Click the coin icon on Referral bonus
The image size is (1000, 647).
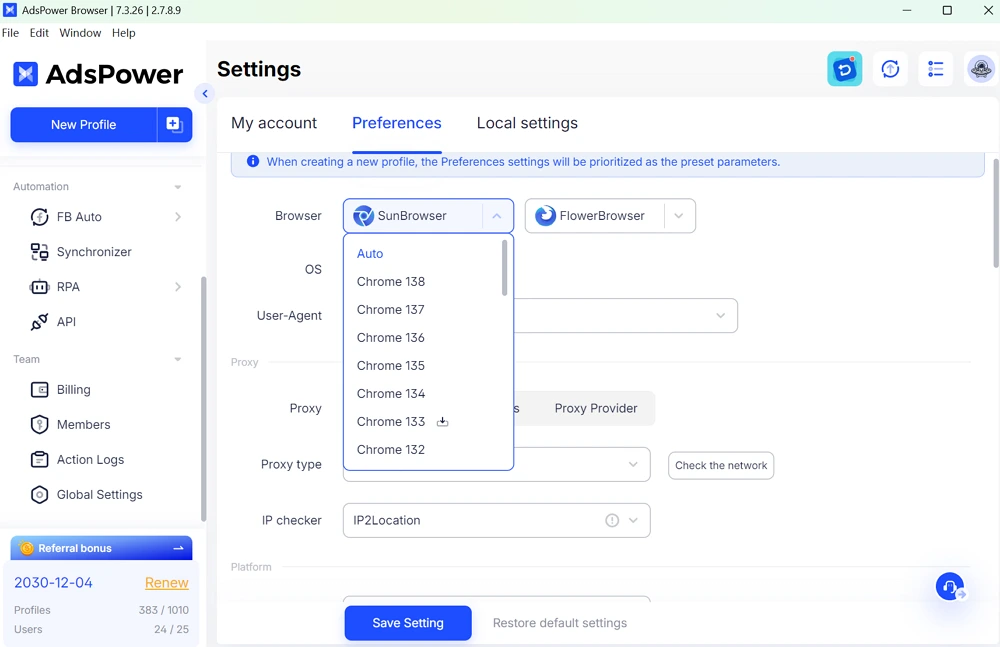coord(26,548)
